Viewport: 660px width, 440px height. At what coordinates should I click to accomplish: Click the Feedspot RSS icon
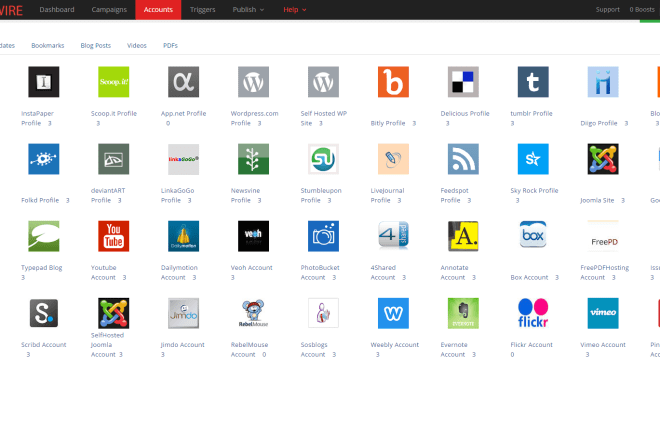(x=463, y=159)
